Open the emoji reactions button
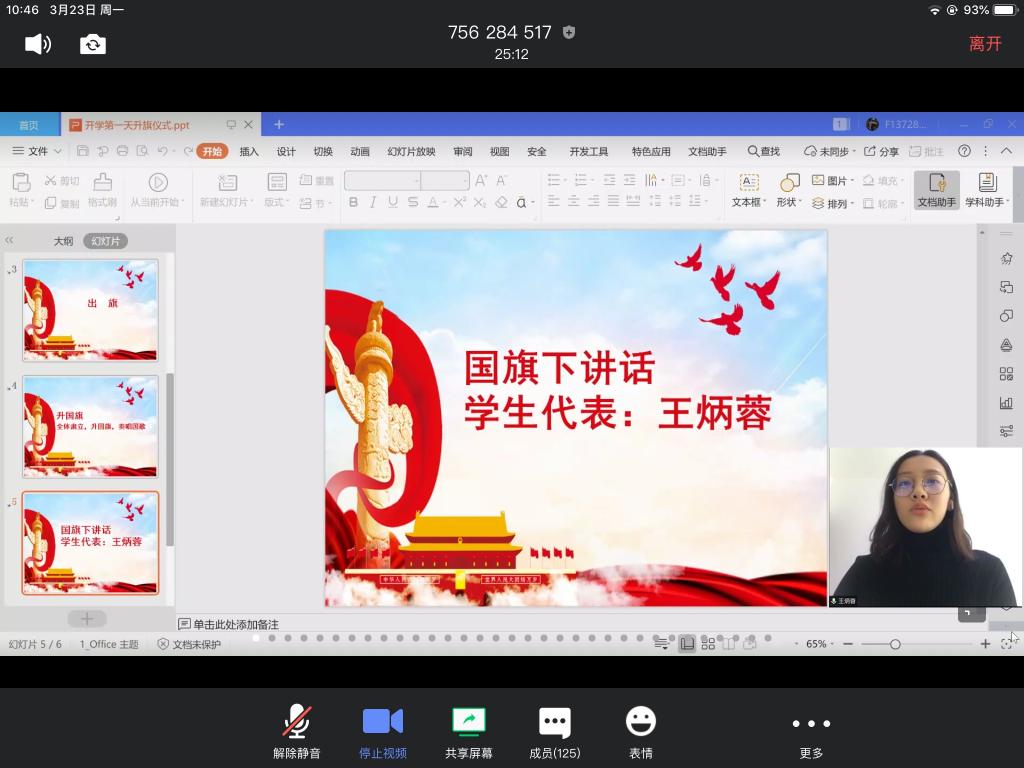This screenshot has height=768, width=1024. 640,732
